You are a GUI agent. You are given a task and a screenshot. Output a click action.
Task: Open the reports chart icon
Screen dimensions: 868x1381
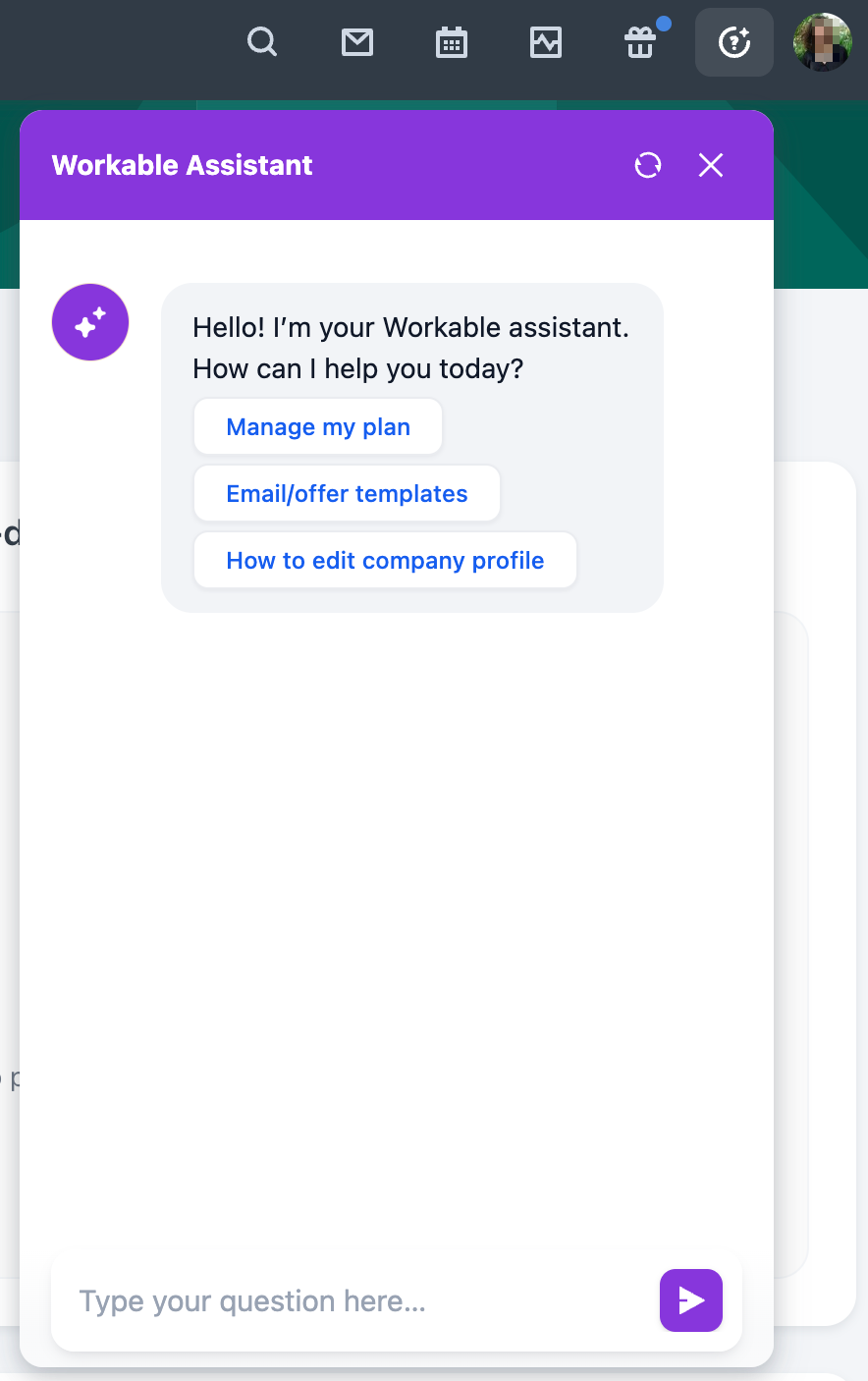(546, 42)
